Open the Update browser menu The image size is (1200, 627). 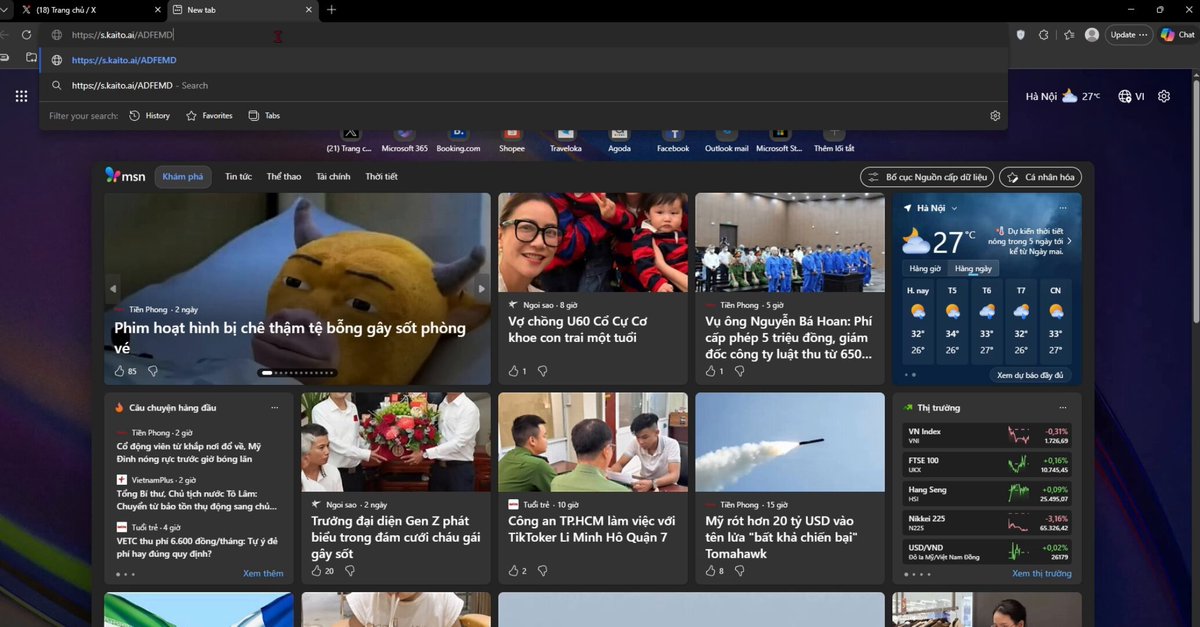(1129, 35)
